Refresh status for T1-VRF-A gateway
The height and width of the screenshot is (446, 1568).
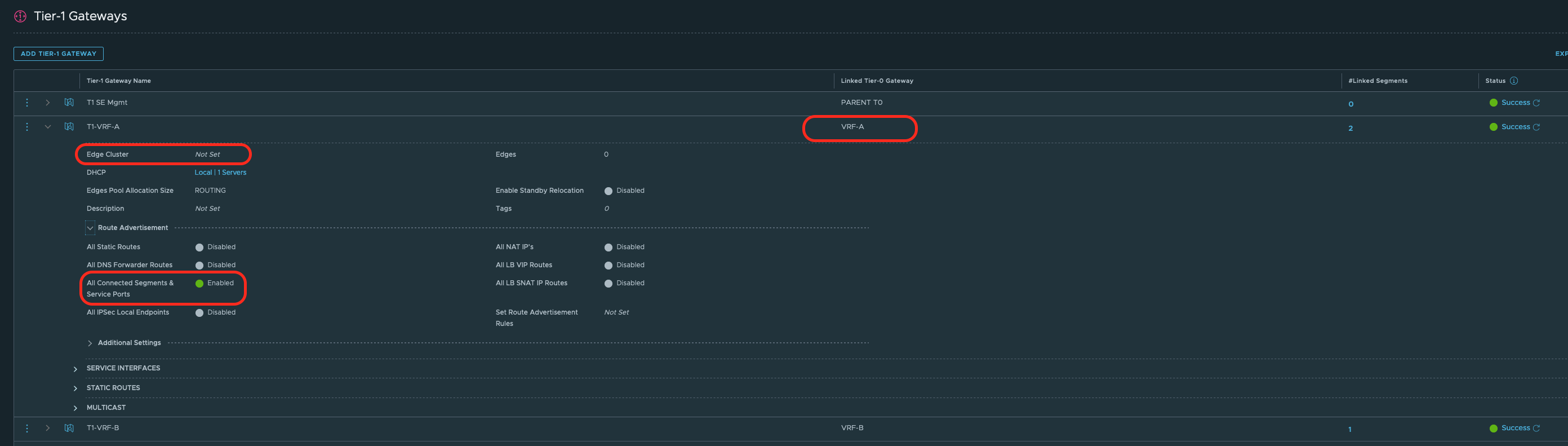click(1536, 127)
